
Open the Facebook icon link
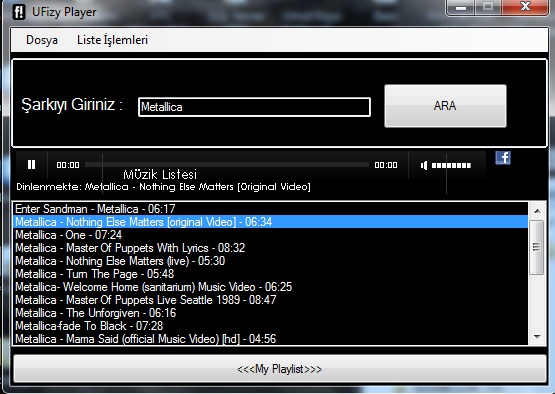point(503,158)
